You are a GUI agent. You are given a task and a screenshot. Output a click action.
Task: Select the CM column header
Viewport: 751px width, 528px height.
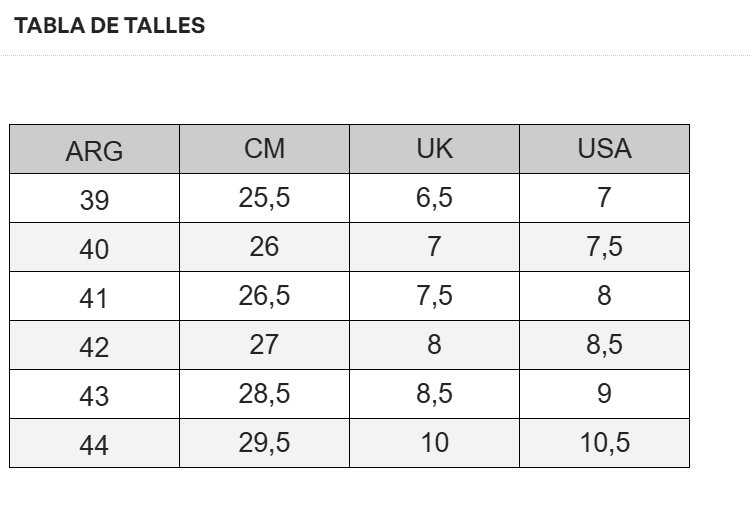[x=264, y=149]
